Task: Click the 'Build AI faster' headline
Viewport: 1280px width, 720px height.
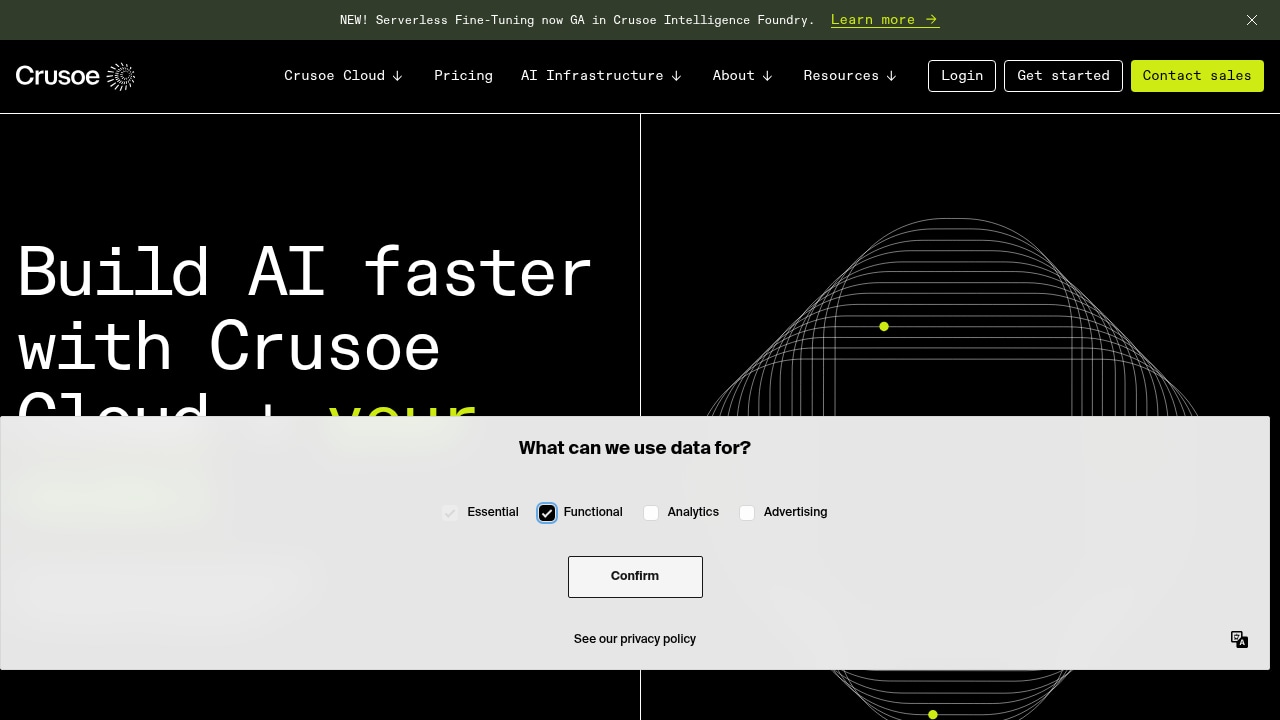Action: point(305,273)
